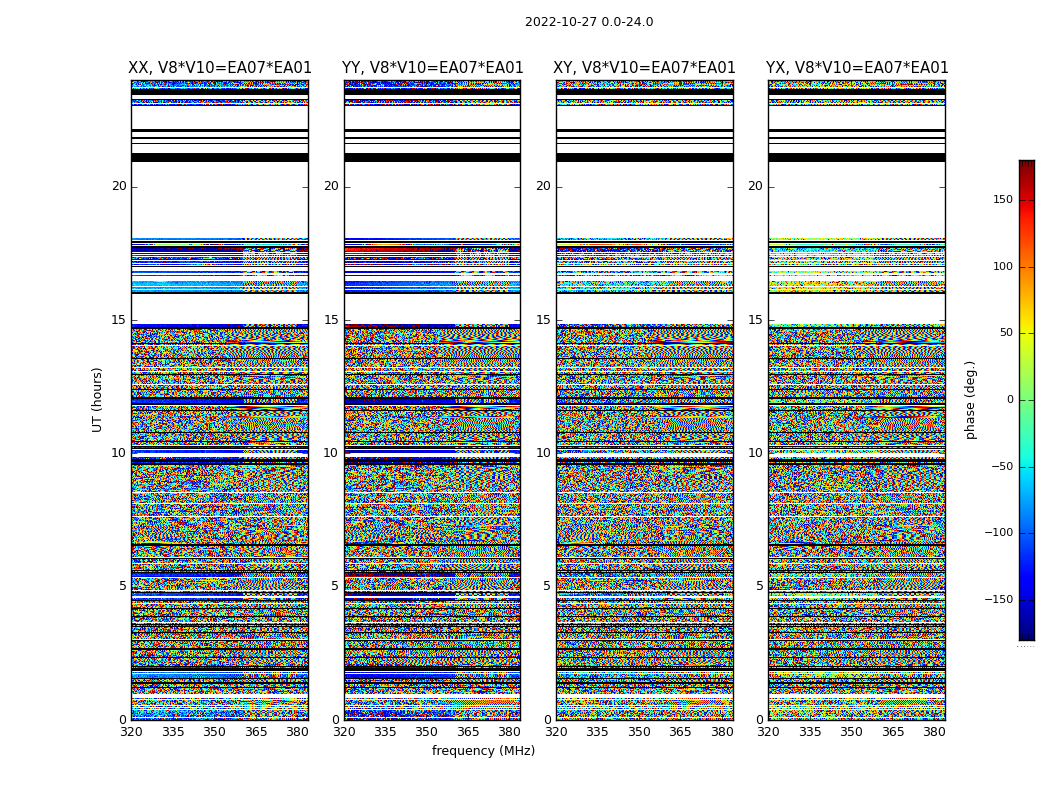Image resolution: width=1050 pixels, height=800 pixels.
Task: Click the 0 tick label on the colorbar
Action: [x=1009, y=400]
